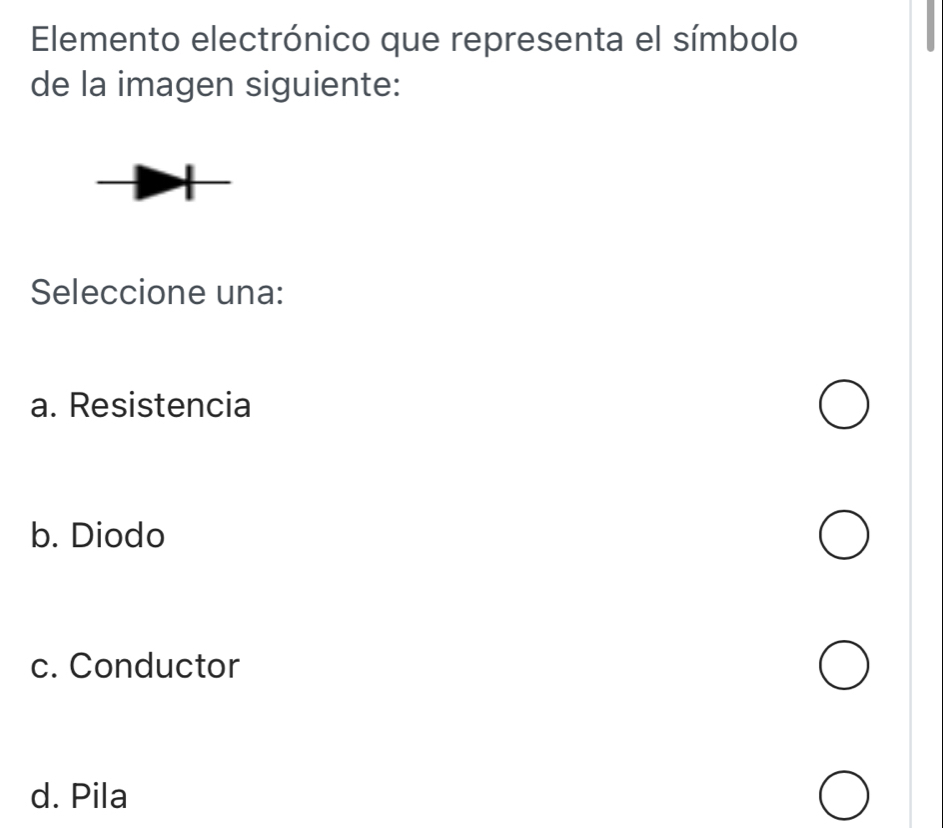
Task: Click the "d. Pila" answer text
Action: click(80, 796)
